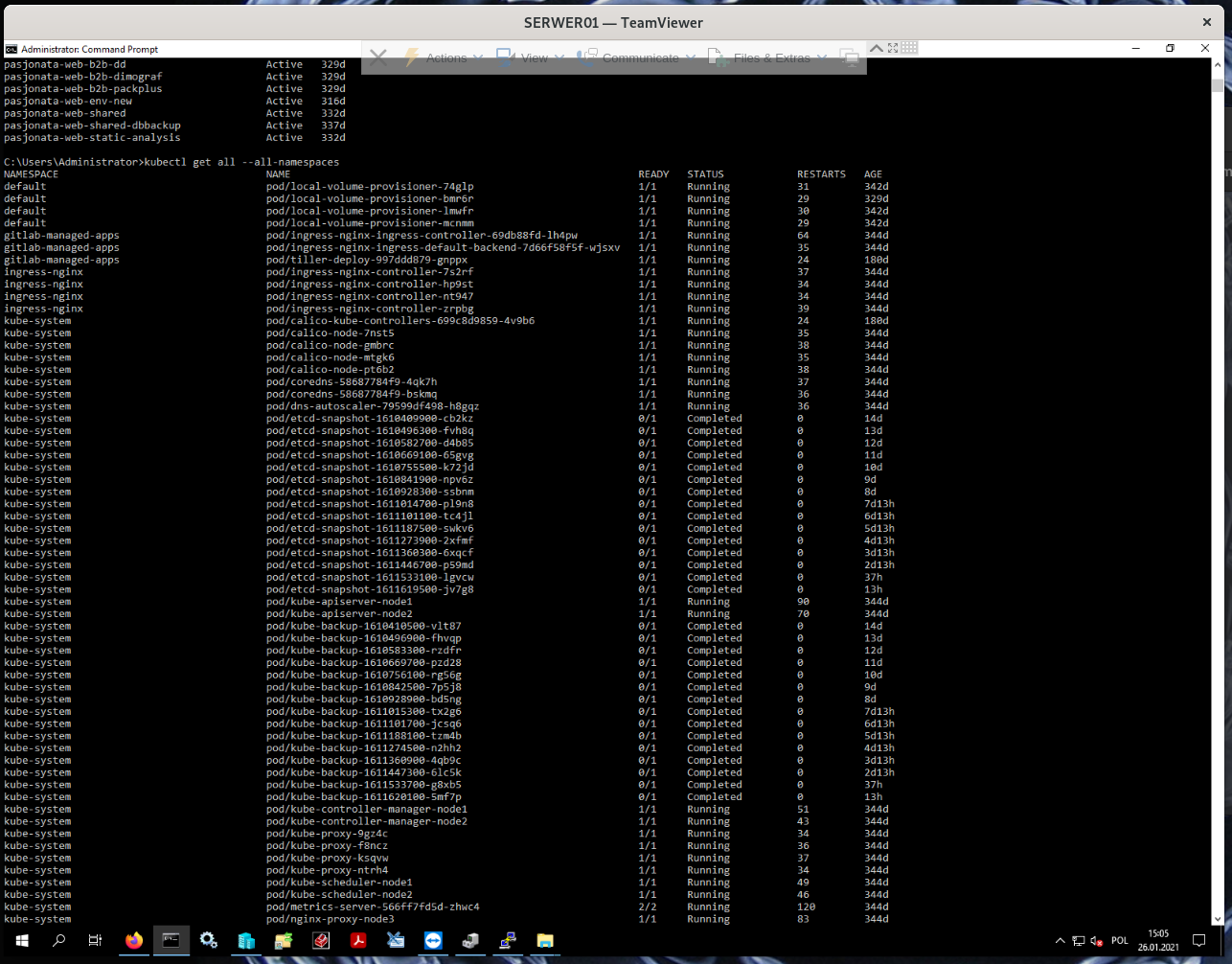Open the gear Settings app on the taskbar

point(209,941)
